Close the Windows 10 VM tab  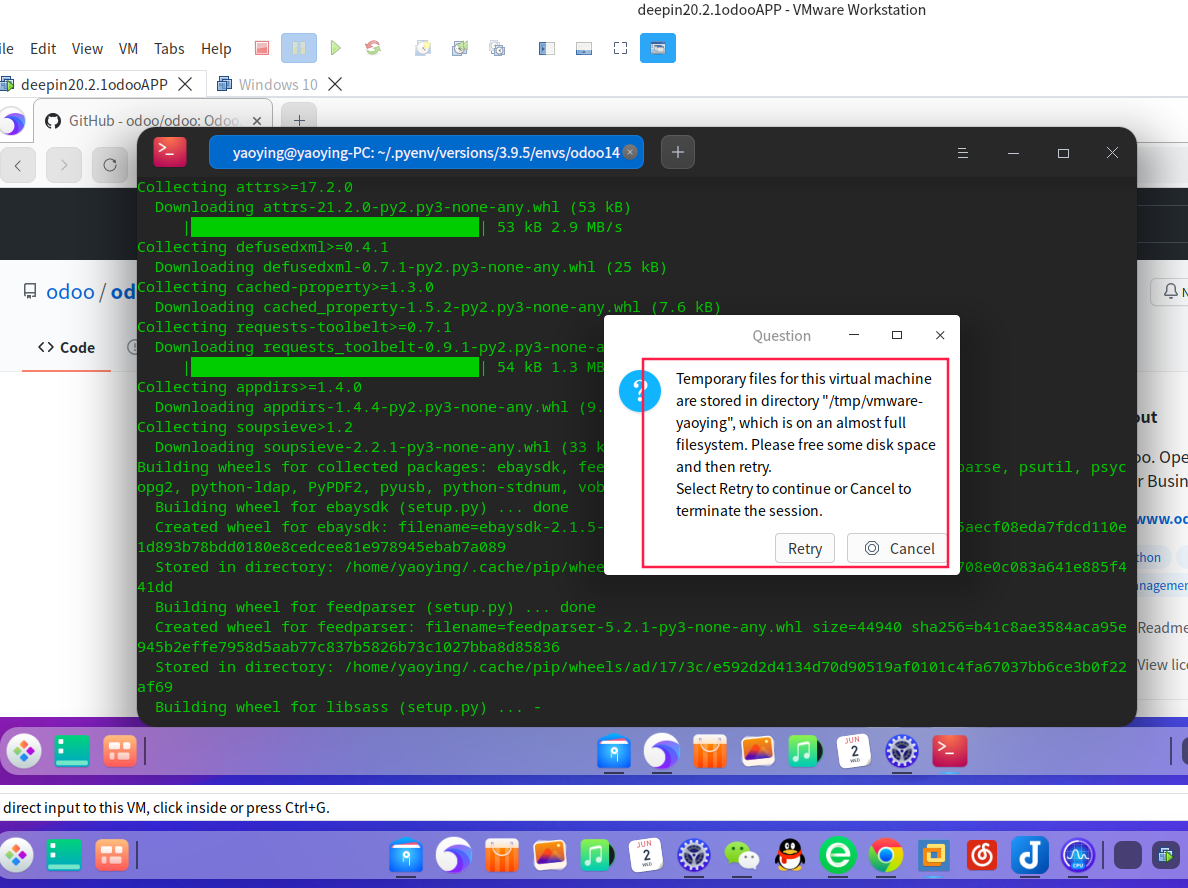[x=335, y=84]
